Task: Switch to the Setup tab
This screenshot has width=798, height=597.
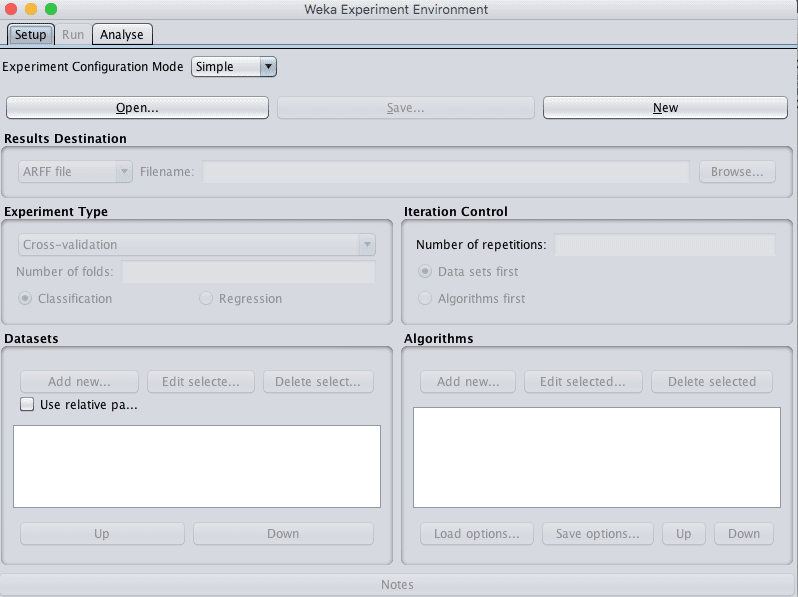Action: [x=30, y=35]
